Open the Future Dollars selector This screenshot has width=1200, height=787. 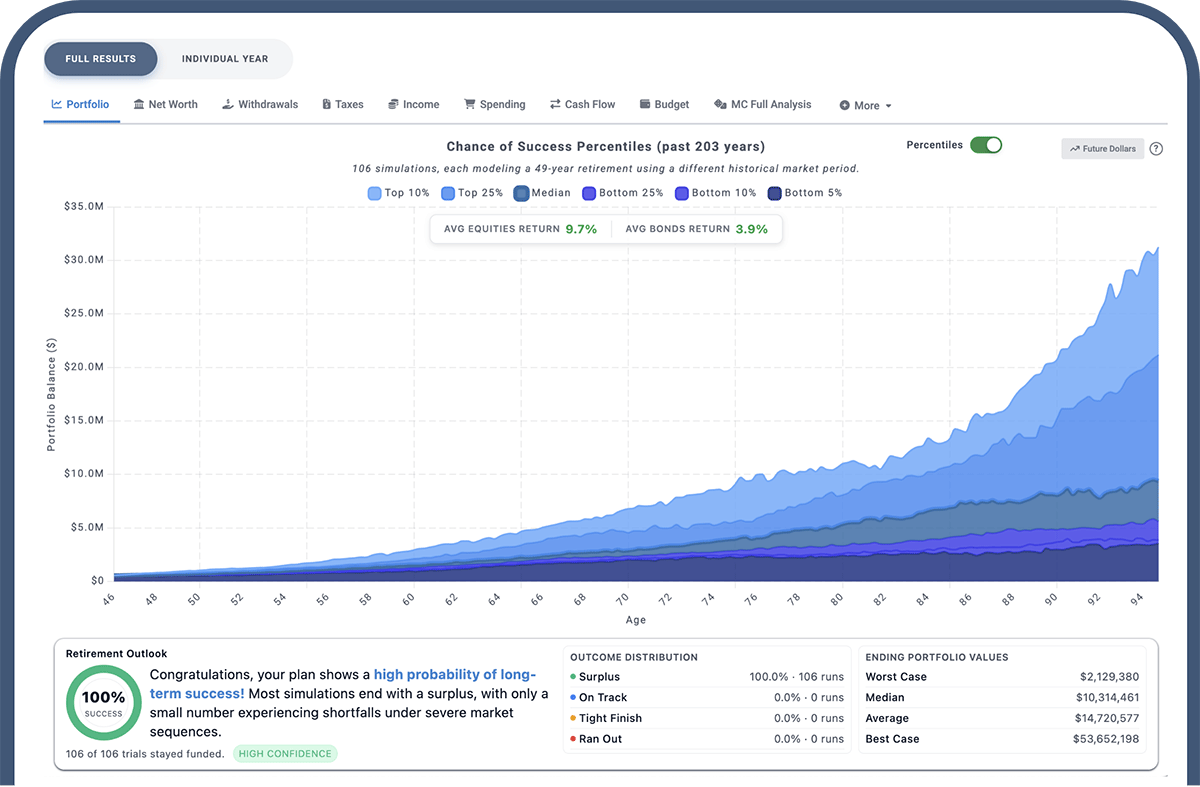click(x=1102, y=148)
